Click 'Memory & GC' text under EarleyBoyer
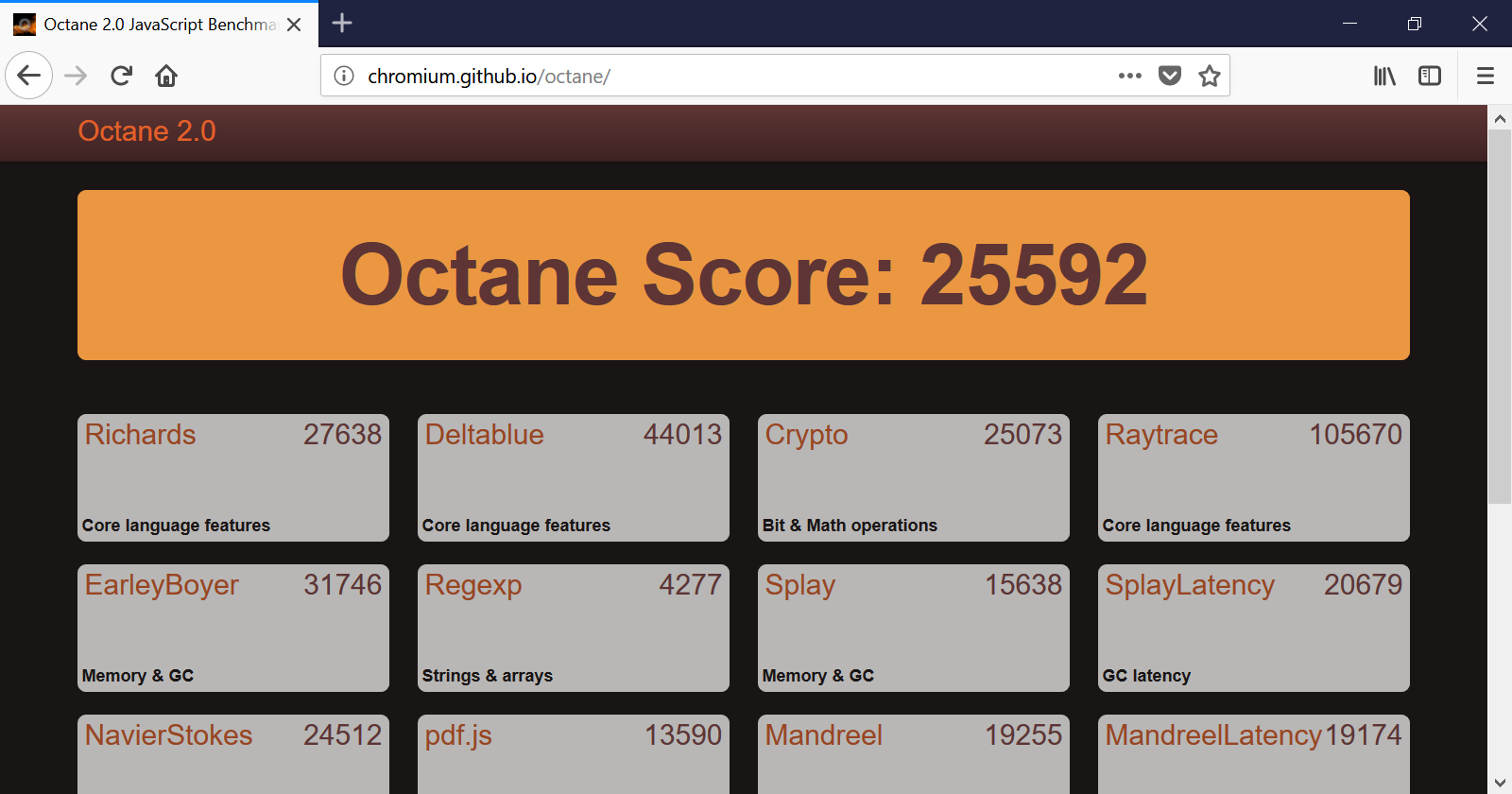 pos(138,676)
